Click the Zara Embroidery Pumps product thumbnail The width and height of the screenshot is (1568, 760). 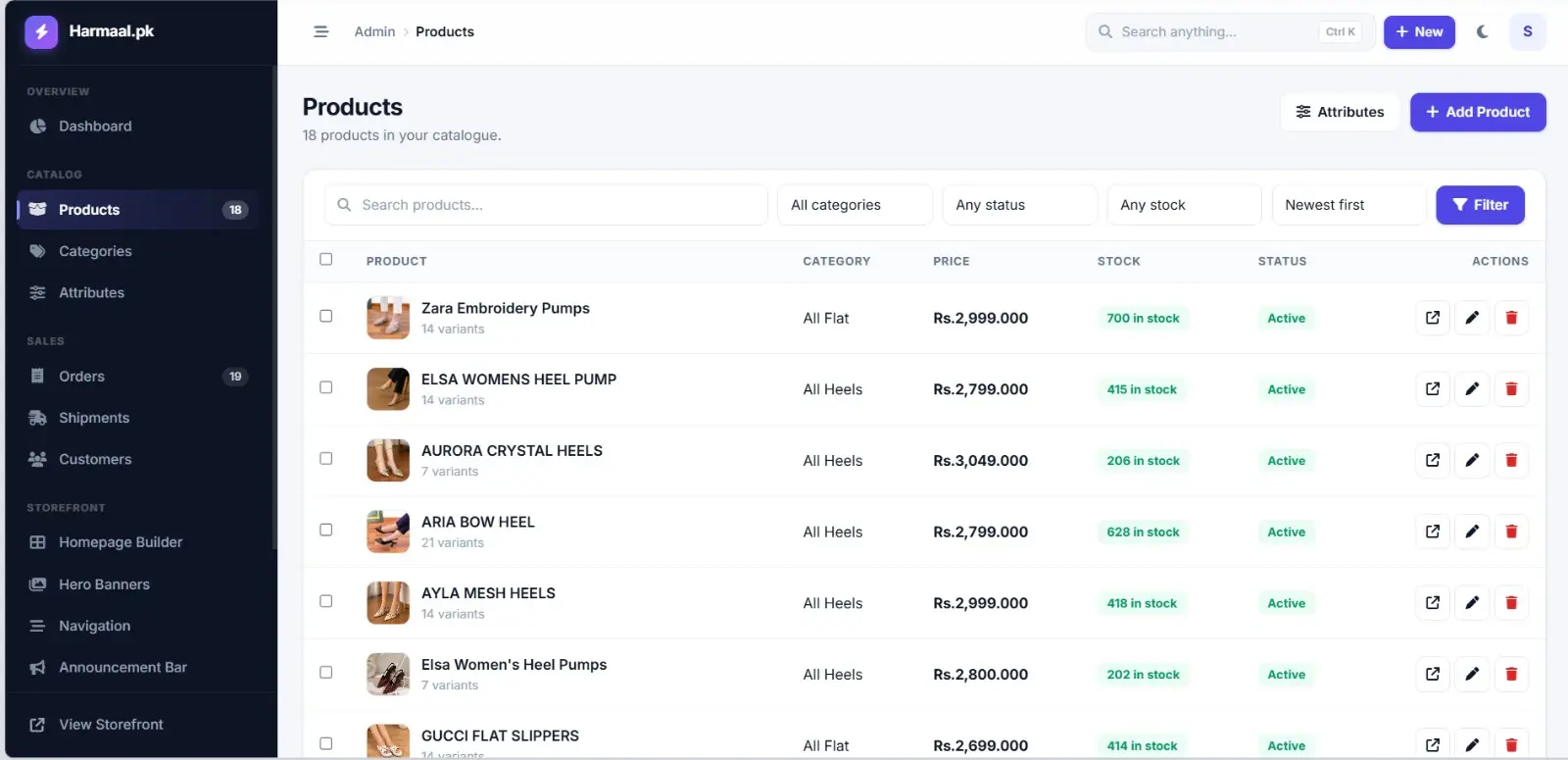pyautogui.click(x=388, y=318)
